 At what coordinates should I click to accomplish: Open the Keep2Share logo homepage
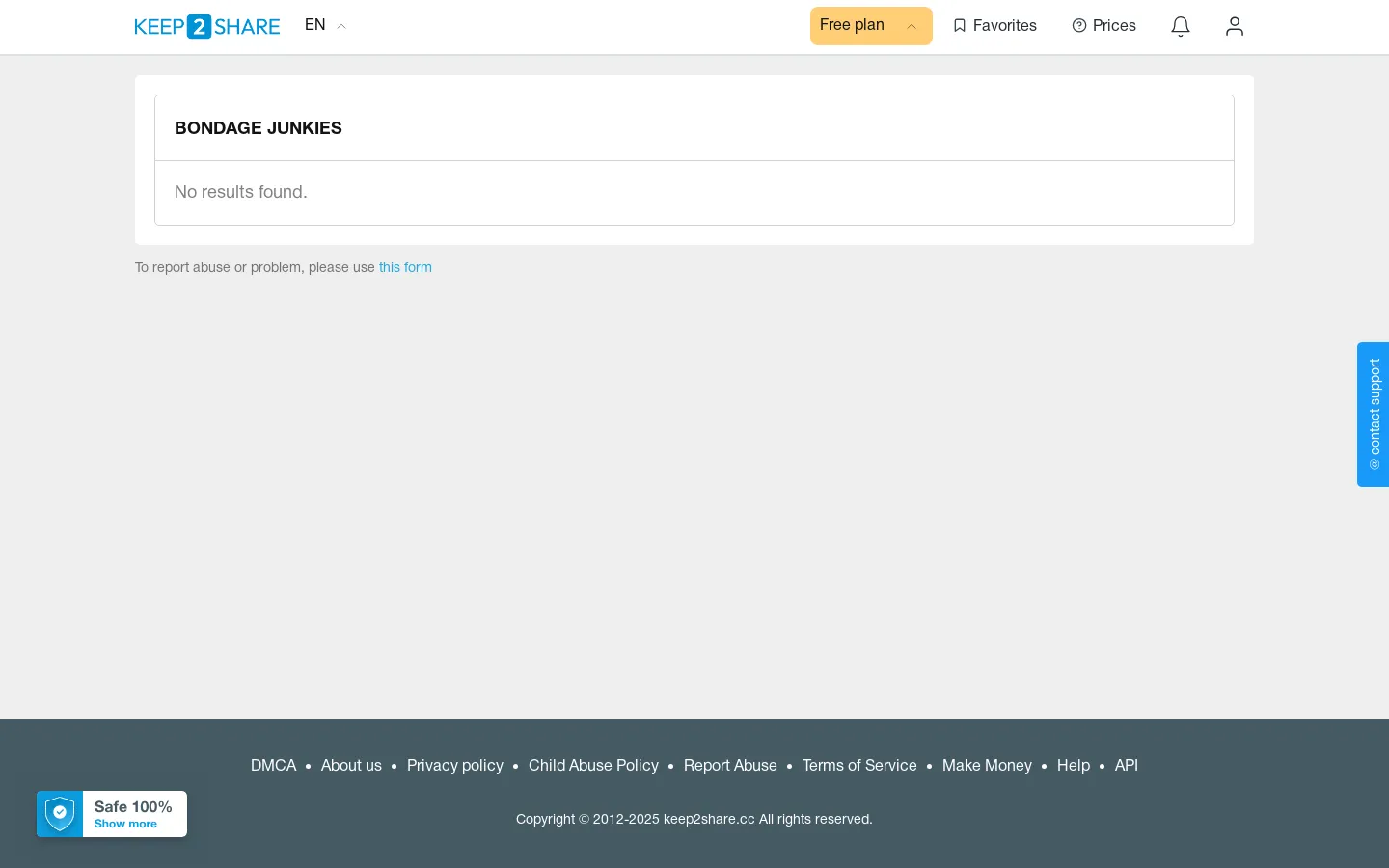207,26
